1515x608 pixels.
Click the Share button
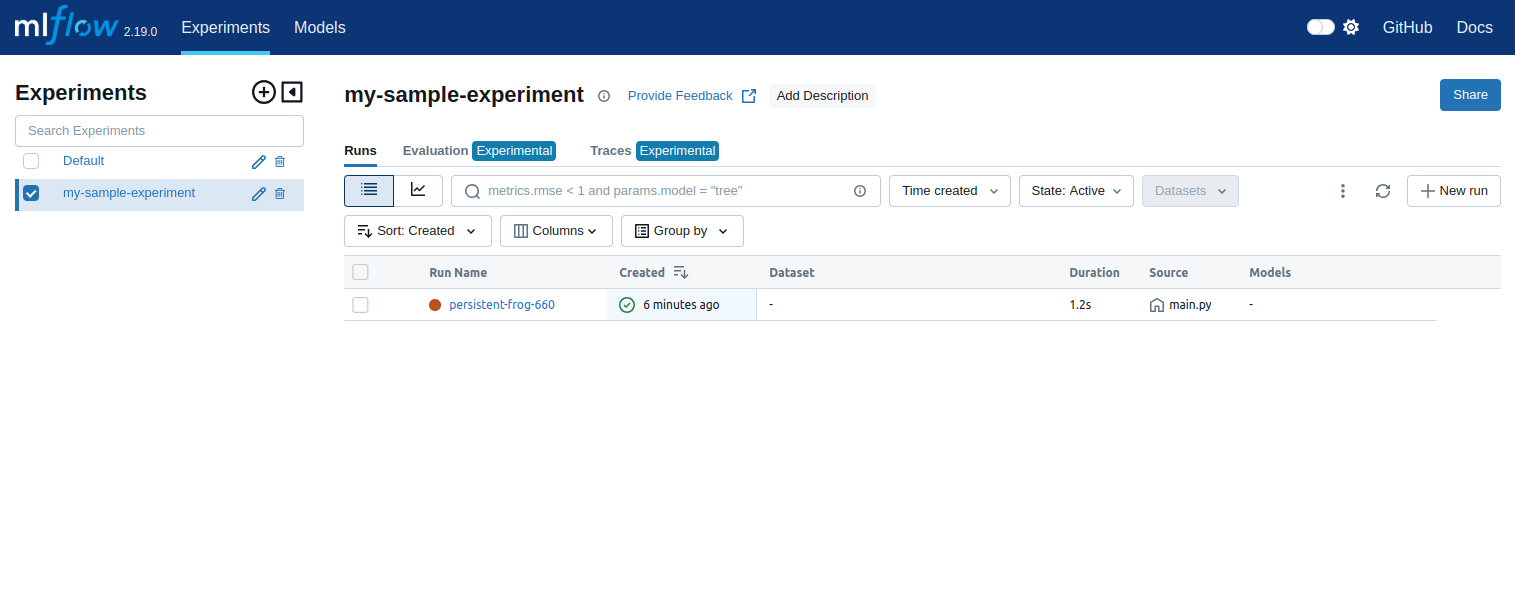click(1470, 95)
